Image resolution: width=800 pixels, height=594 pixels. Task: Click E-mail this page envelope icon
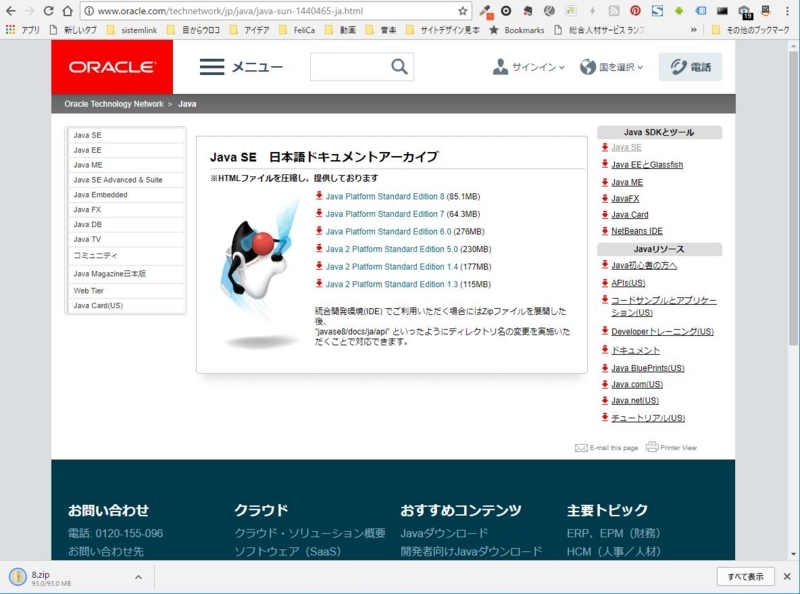(581, 448)
